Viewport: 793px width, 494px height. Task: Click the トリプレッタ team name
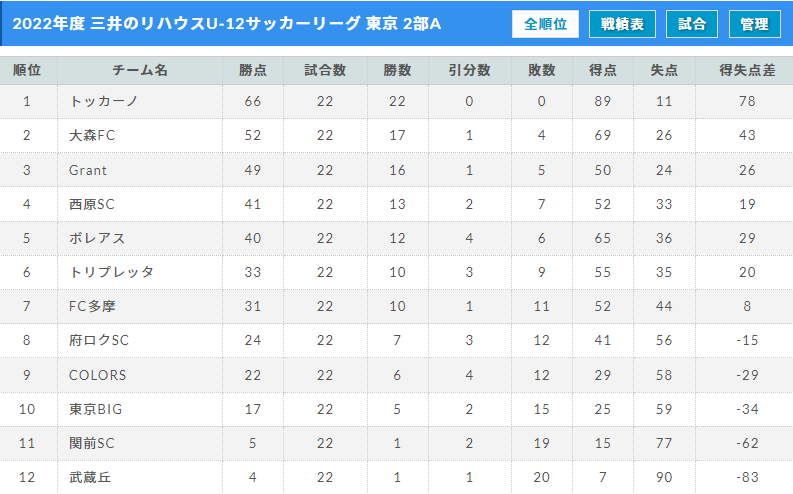(x=111, y=272)
